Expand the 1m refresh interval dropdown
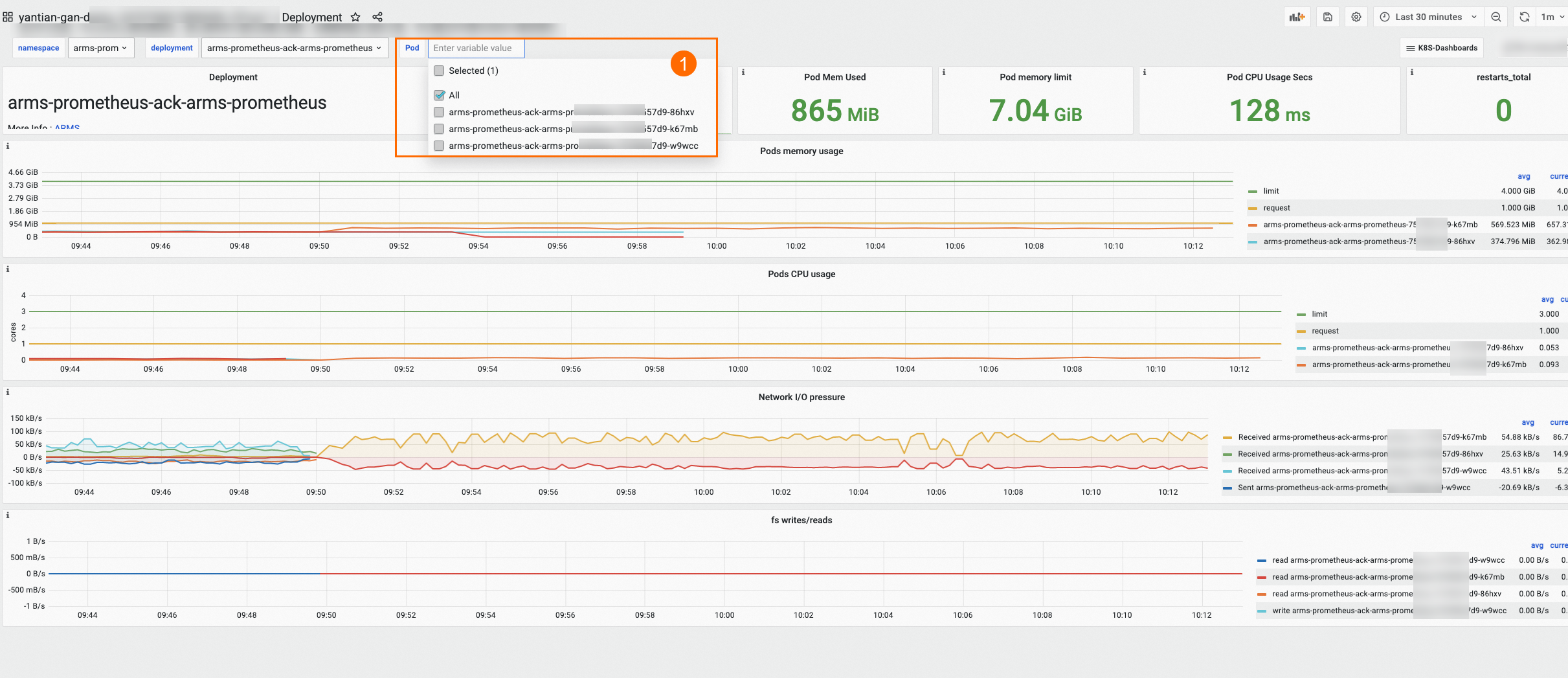This screenshot has height=678, width=1568. pyautogui.click(x=1552, y=16)
